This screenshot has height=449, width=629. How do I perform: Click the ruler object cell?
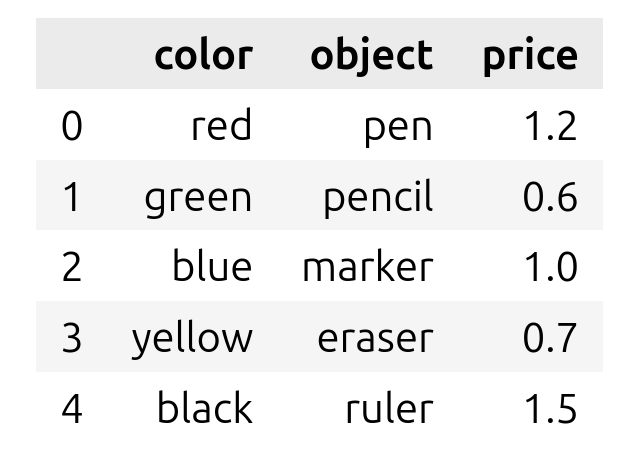(389, 408)
